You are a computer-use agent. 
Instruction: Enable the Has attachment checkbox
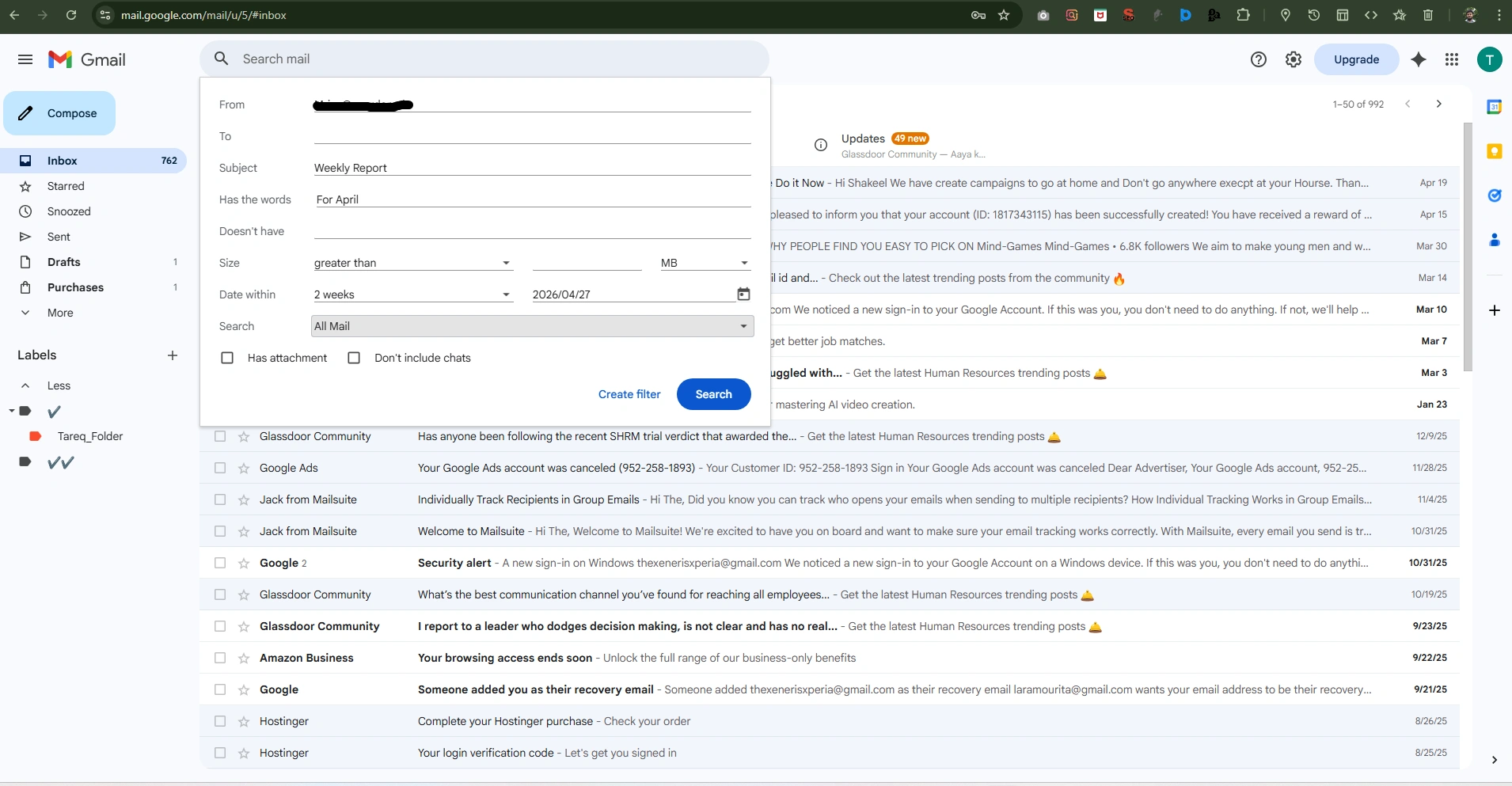227,358
